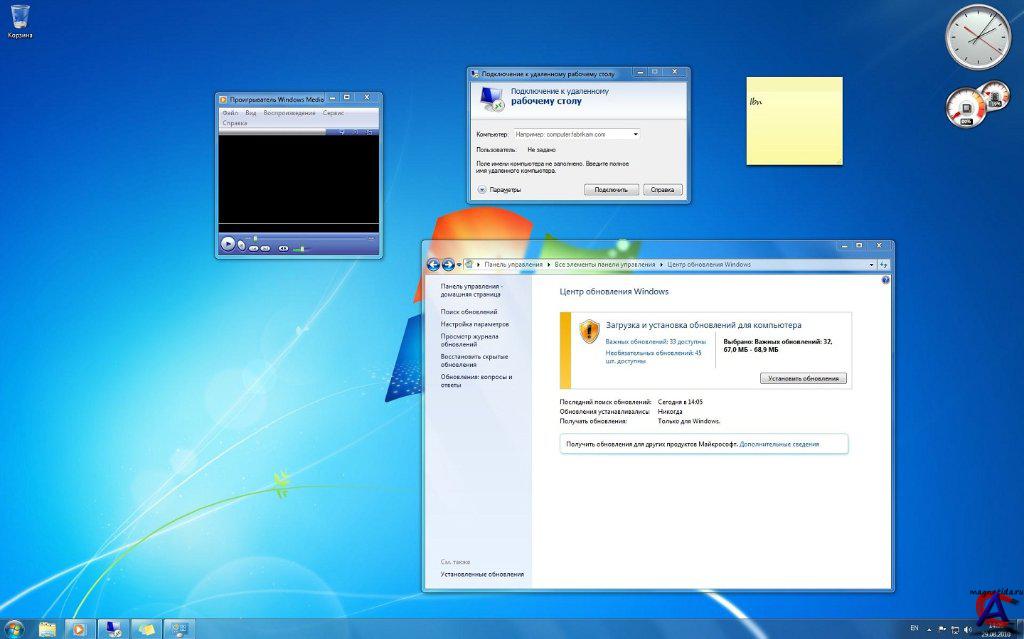Screen dimensions: 1024x639
Task: Click the Remote Desktop taskbar icon
Action: click(x=112, y=629)
